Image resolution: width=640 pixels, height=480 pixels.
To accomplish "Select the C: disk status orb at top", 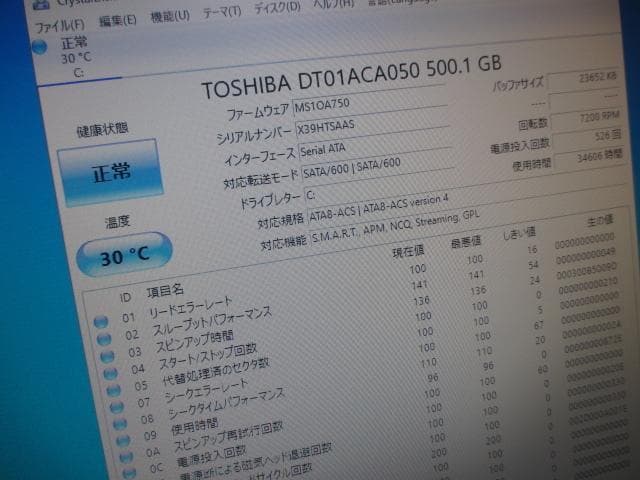I will click(x=40, y=47).
